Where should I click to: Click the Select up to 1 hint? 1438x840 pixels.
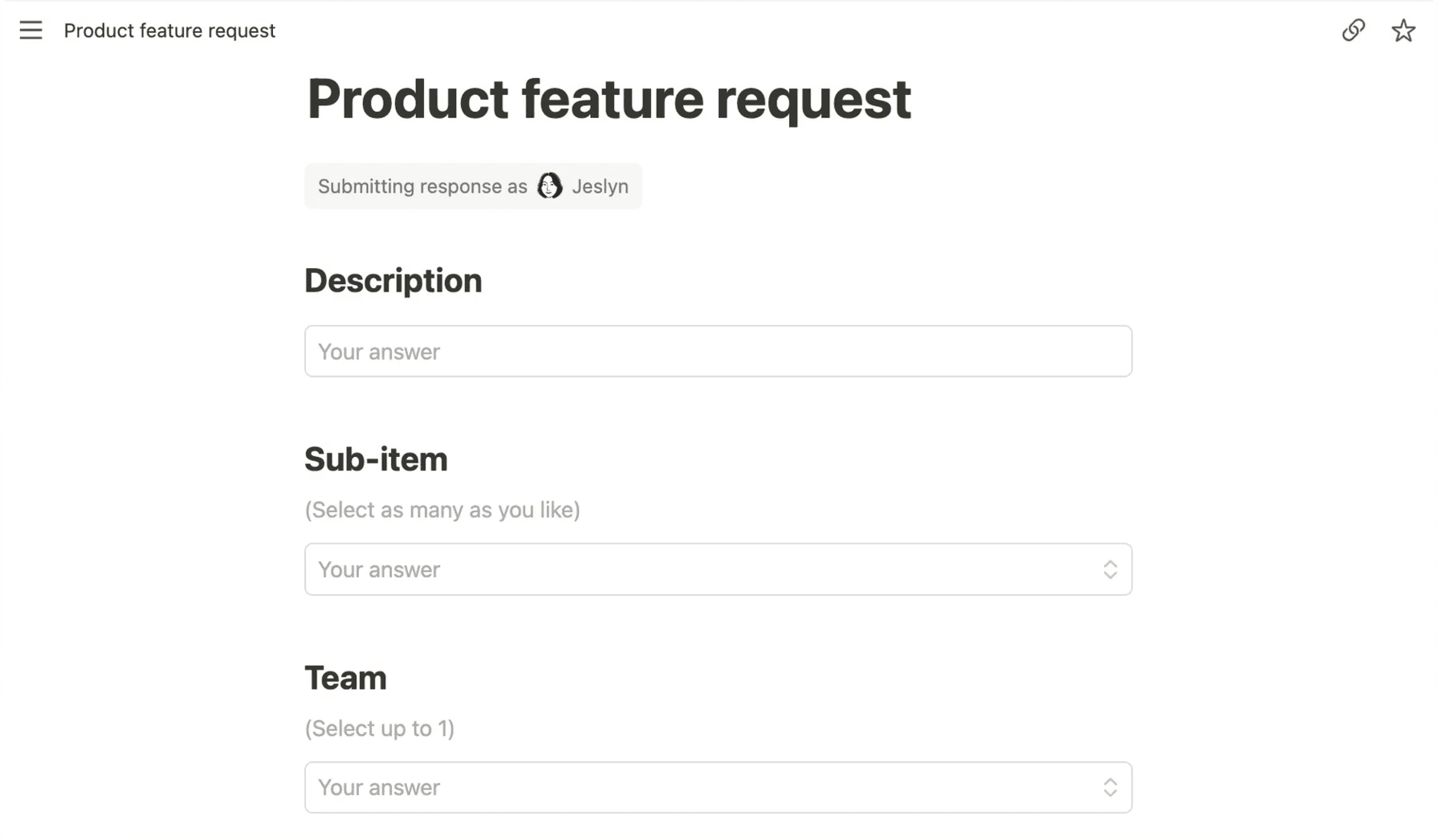click(379, 729)
